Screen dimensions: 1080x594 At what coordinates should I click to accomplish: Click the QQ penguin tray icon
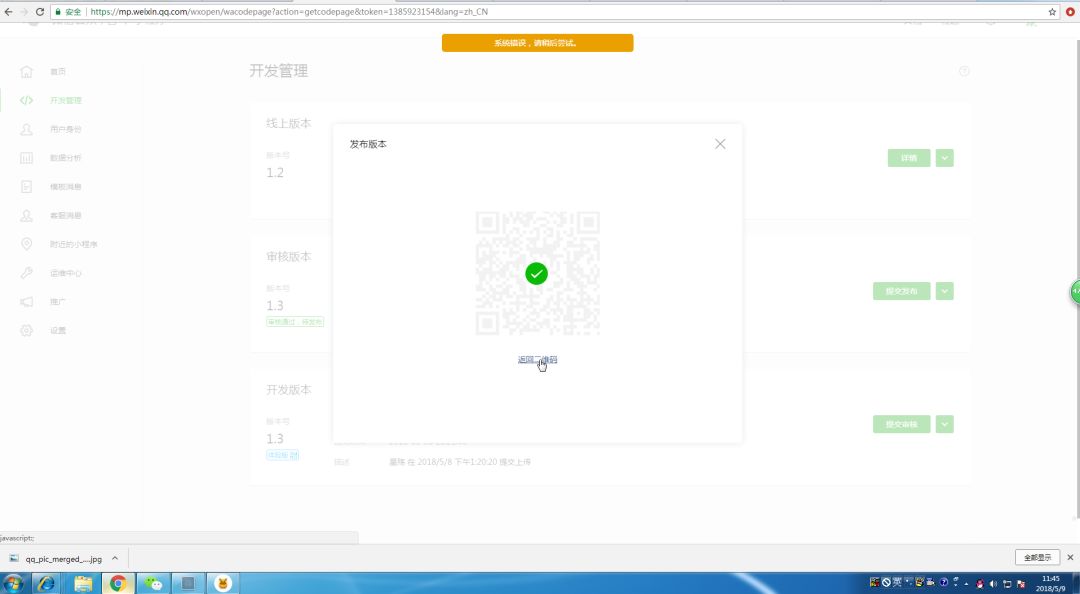980,584
